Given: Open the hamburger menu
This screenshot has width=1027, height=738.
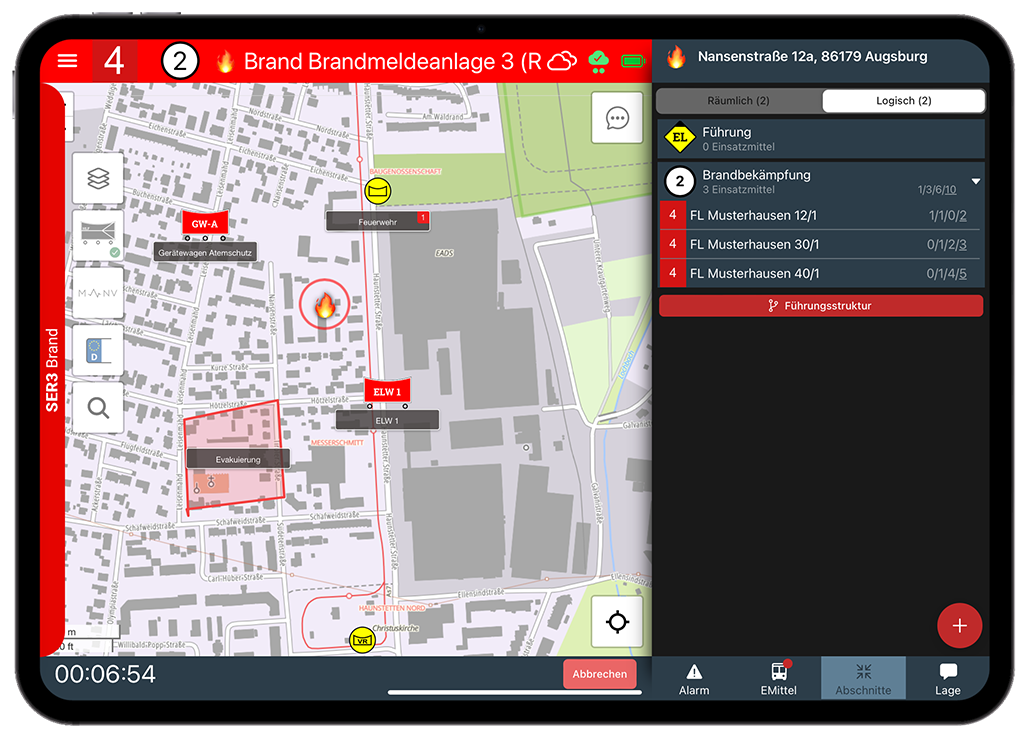Looking at the screenshot, I should coord(67,61).
